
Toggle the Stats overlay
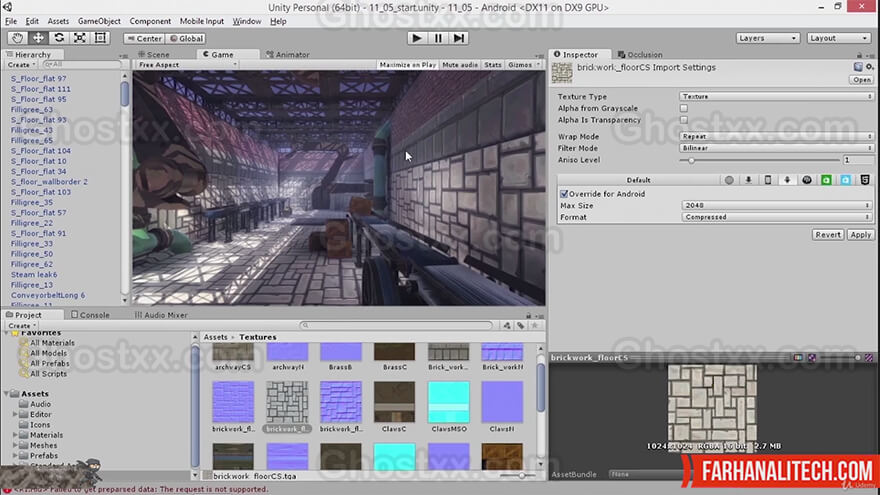click(x=493, y=65)
